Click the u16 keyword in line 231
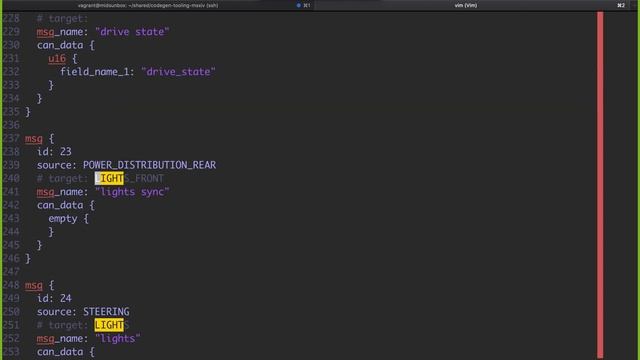Viewport: 640px width, 360px height. 57,59
